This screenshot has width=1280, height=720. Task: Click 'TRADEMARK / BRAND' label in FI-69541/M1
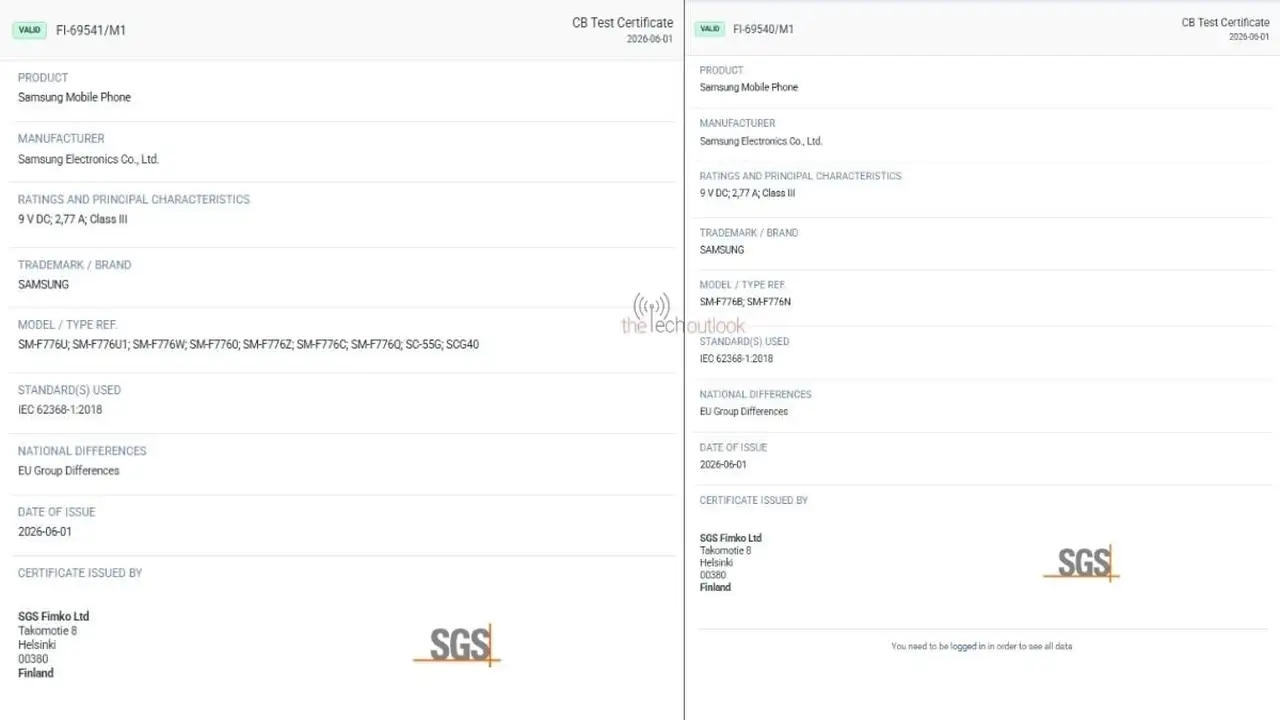tap(74, 265)
